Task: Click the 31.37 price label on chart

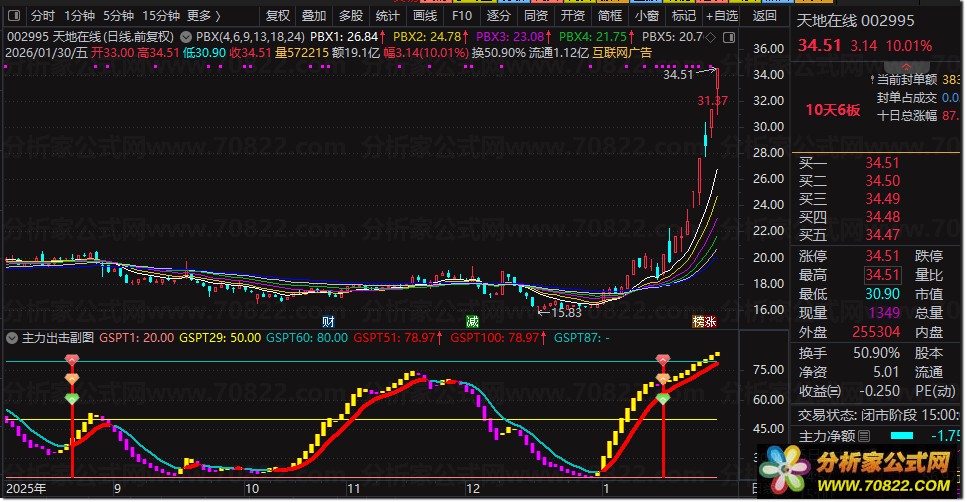Action: point(712,101)
